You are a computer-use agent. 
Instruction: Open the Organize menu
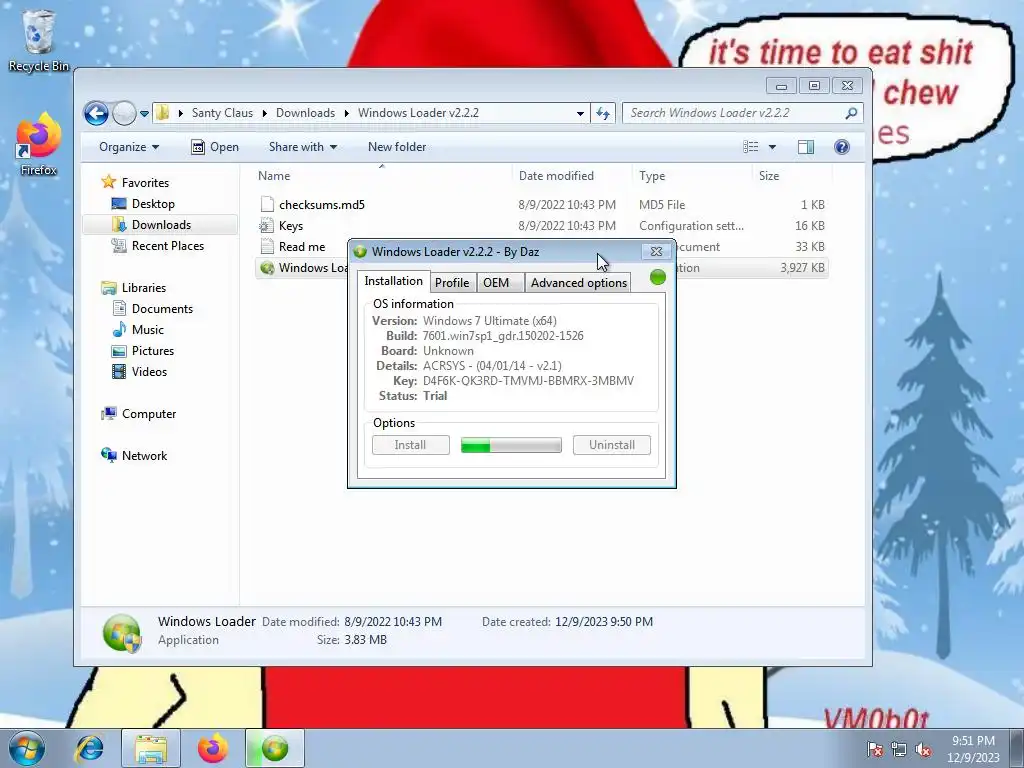coord(129,147)
